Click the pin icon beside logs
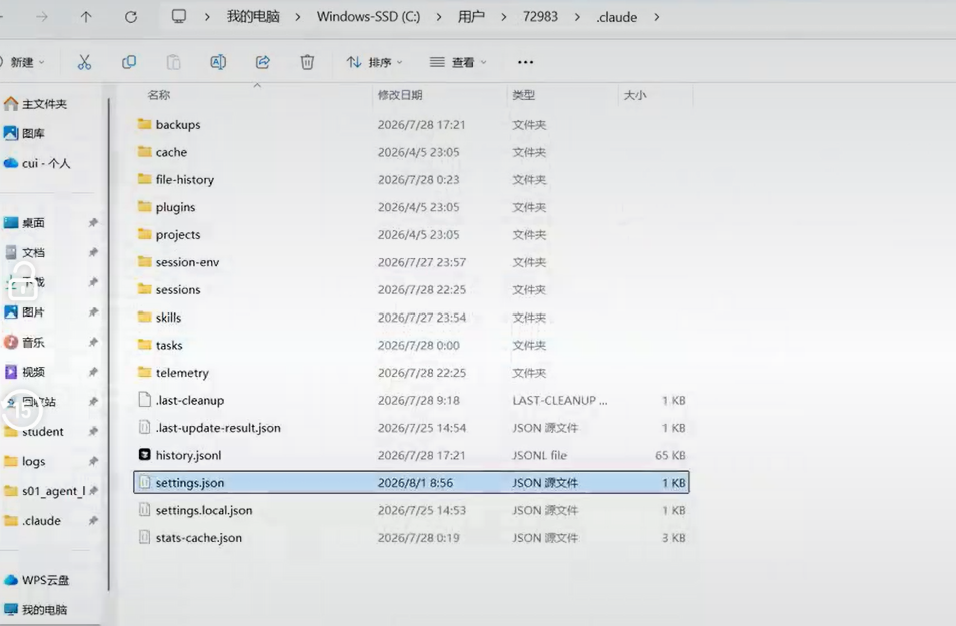Viewport: 956px width, 626px height. point(93,461)
